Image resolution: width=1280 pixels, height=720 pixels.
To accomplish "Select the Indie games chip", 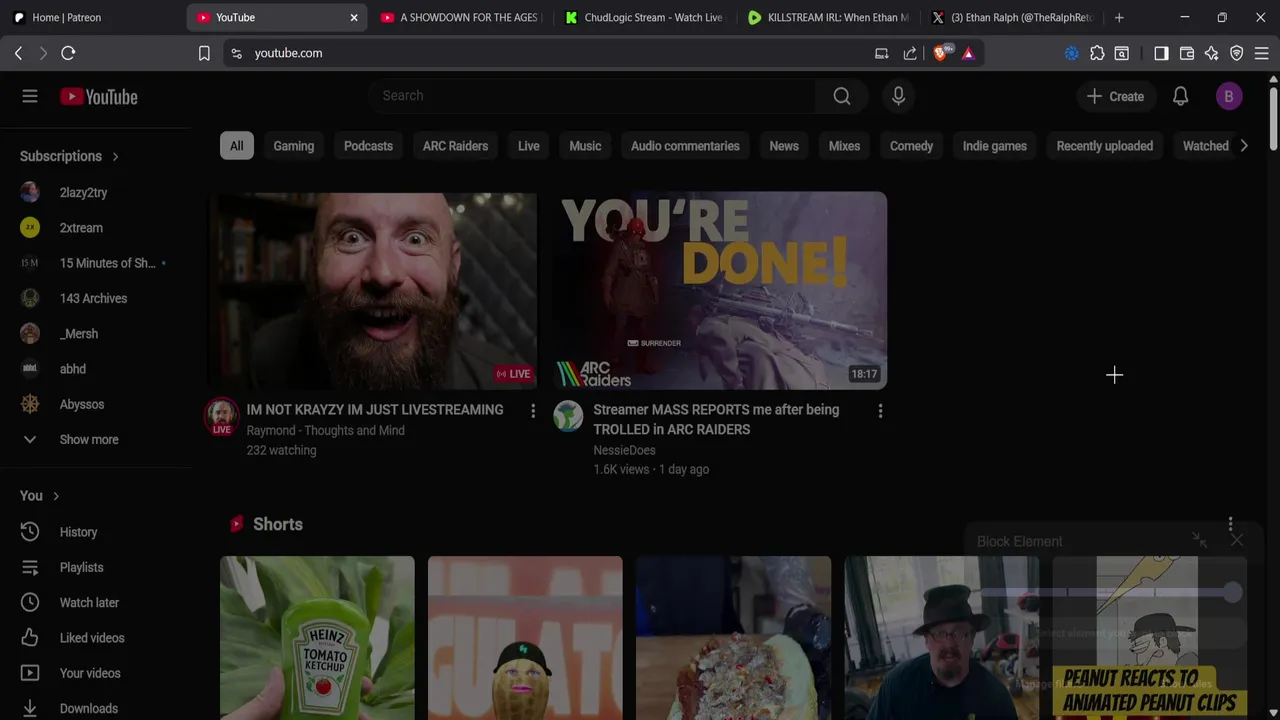I will pyautogui.click(x=995, y=146).
